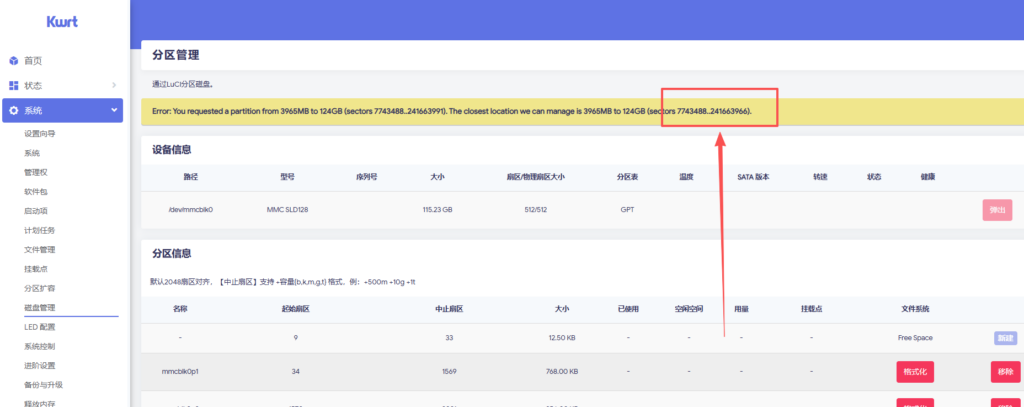Click the gear icon of the 系统 section
This screenshot has width=1024, height=407.
[x=14, y=111]
